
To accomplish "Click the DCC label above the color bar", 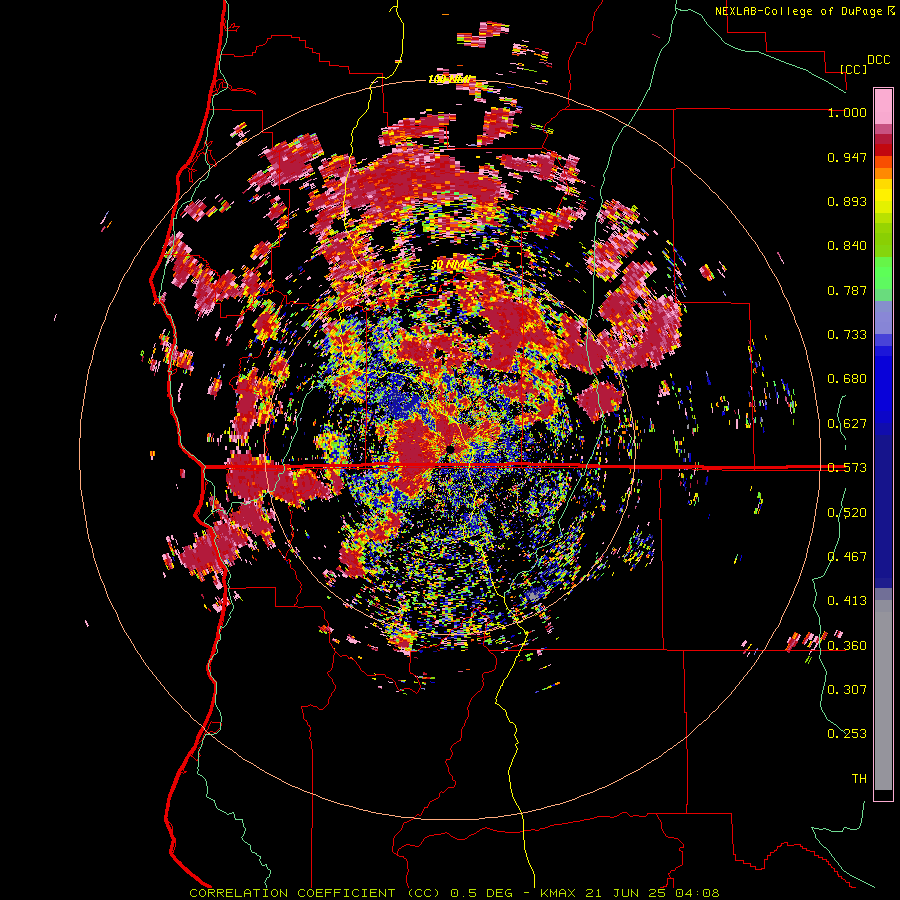I will pyautogui.click(x=878, y=60).
